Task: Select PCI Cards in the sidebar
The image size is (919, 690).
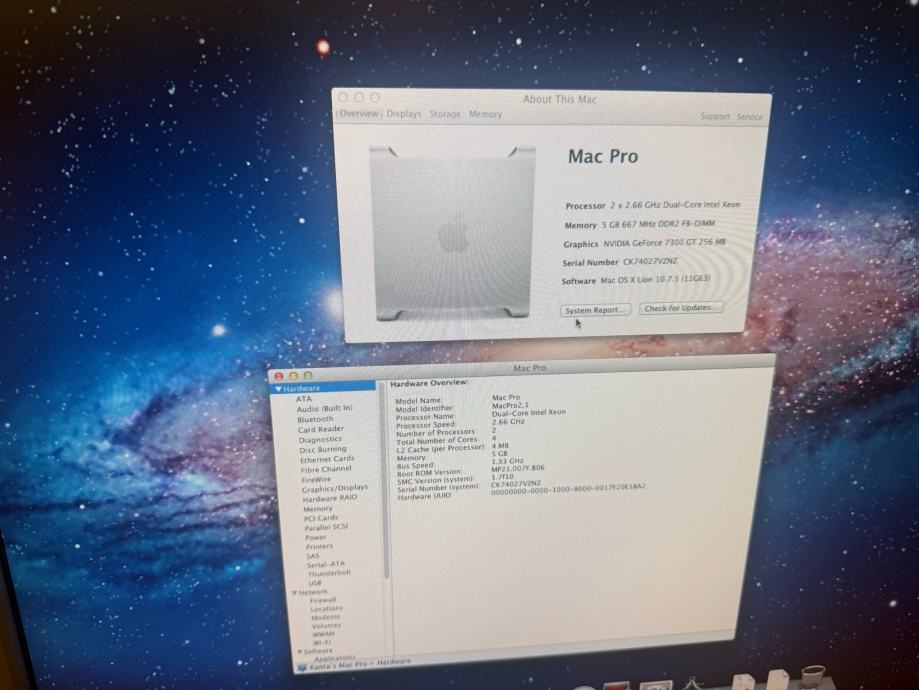Action: [x=321, y=518]
